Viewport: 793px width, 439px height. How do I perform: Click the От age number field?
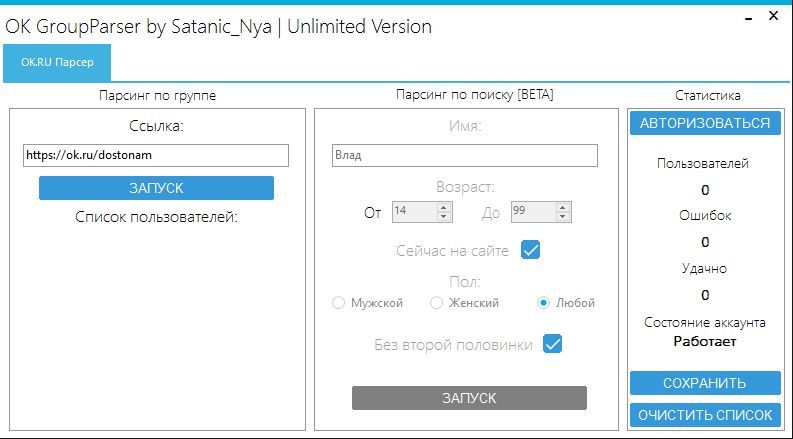(413, 212)
